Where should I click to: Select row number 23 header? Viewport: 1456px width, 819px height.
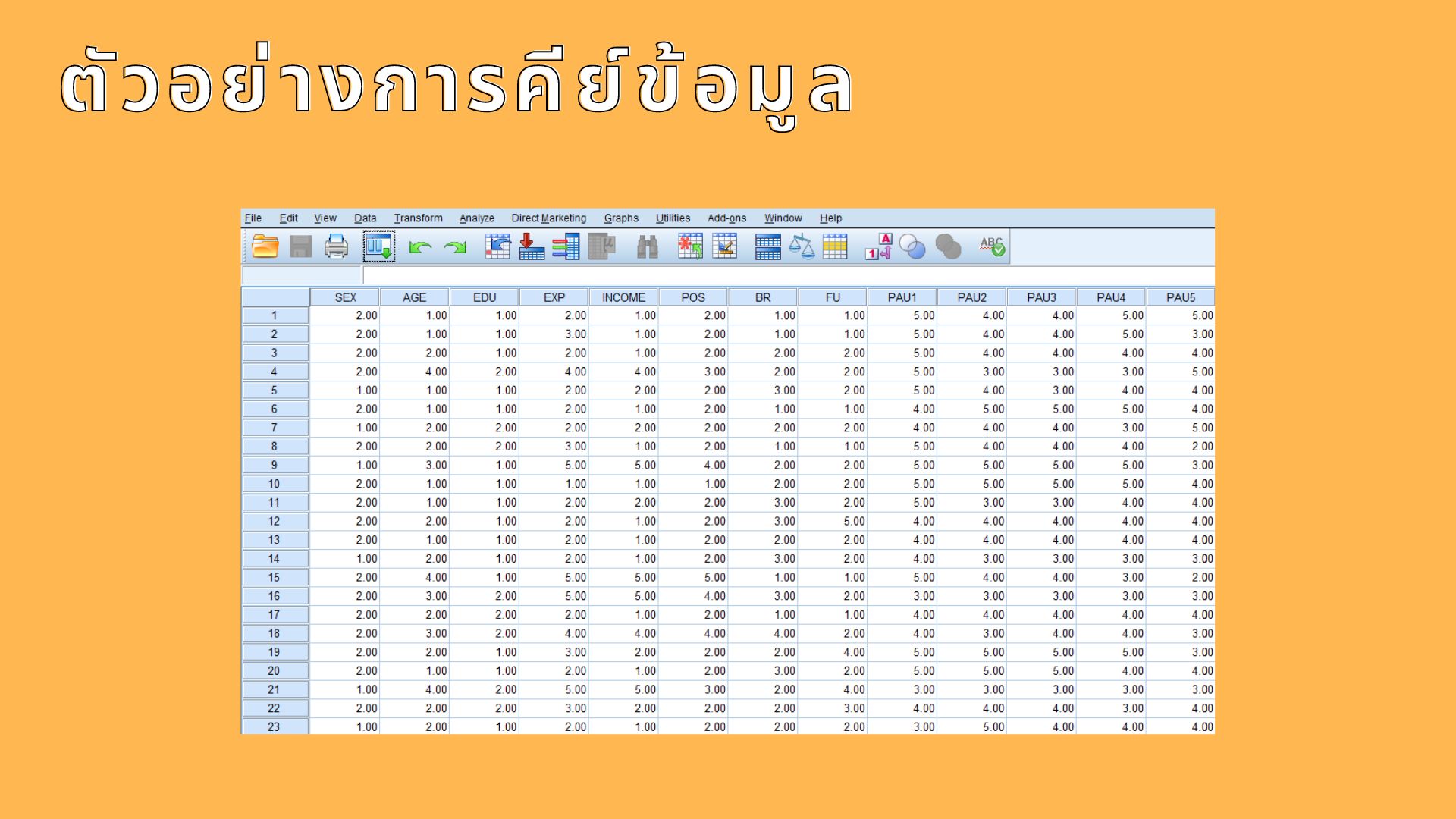pyautogui.click(x=275, y=726)
